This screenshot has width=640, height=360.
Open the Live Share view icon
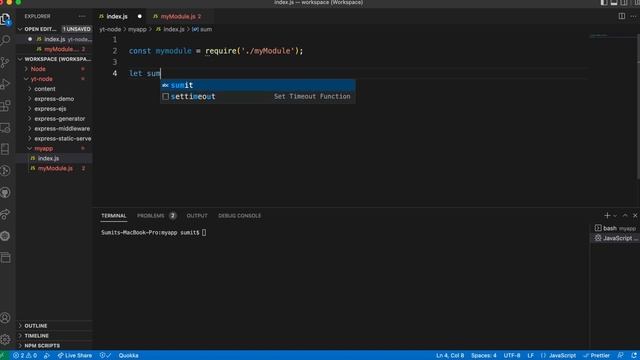tap(5, 214)
